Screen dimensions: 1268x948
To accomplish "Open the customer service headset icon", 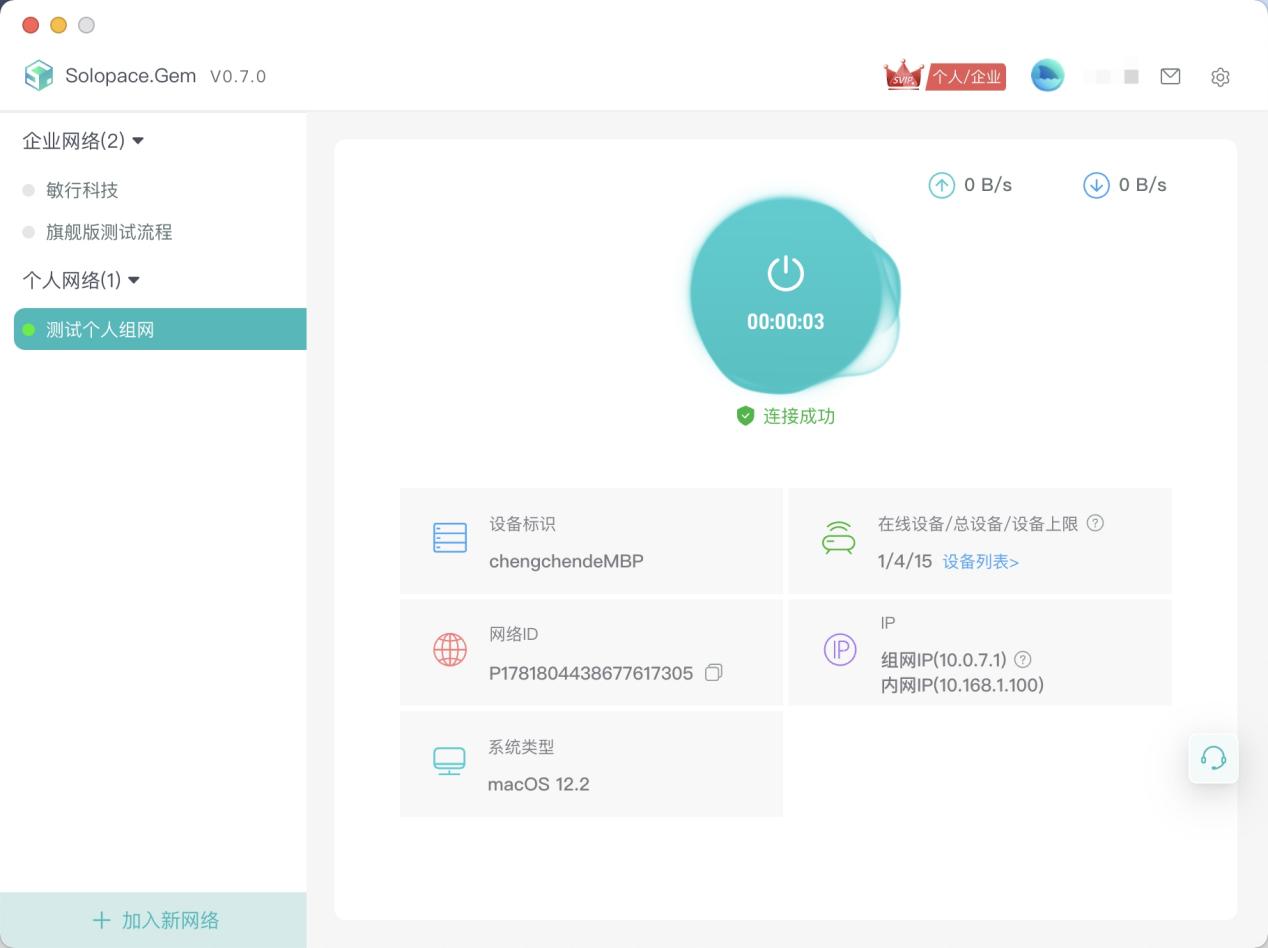I will point(1213,758).
